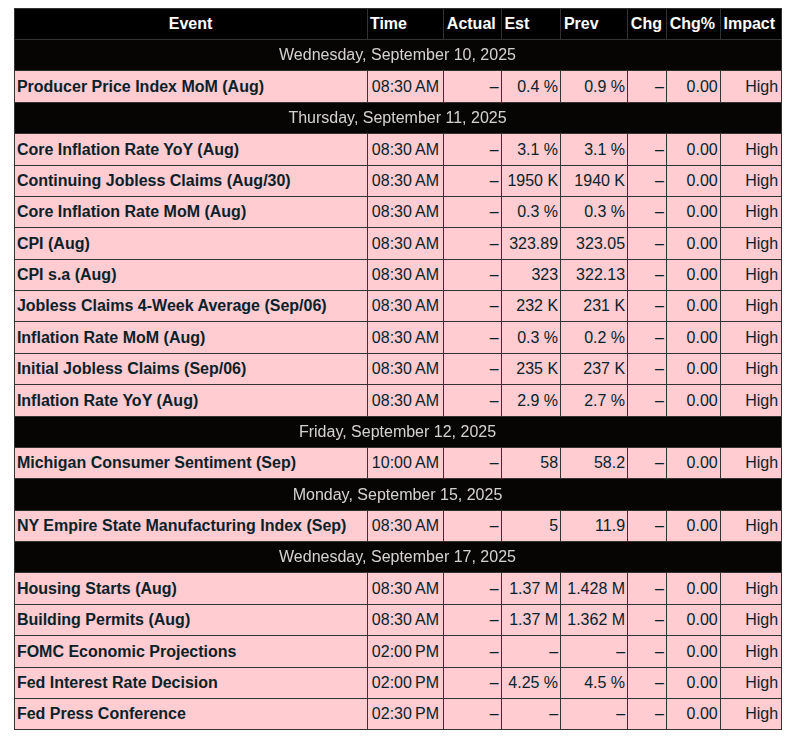The image size is (801, 739).
Task: Click the 02:30 PM time for Fed Press Conference
Action: [405, 713]
